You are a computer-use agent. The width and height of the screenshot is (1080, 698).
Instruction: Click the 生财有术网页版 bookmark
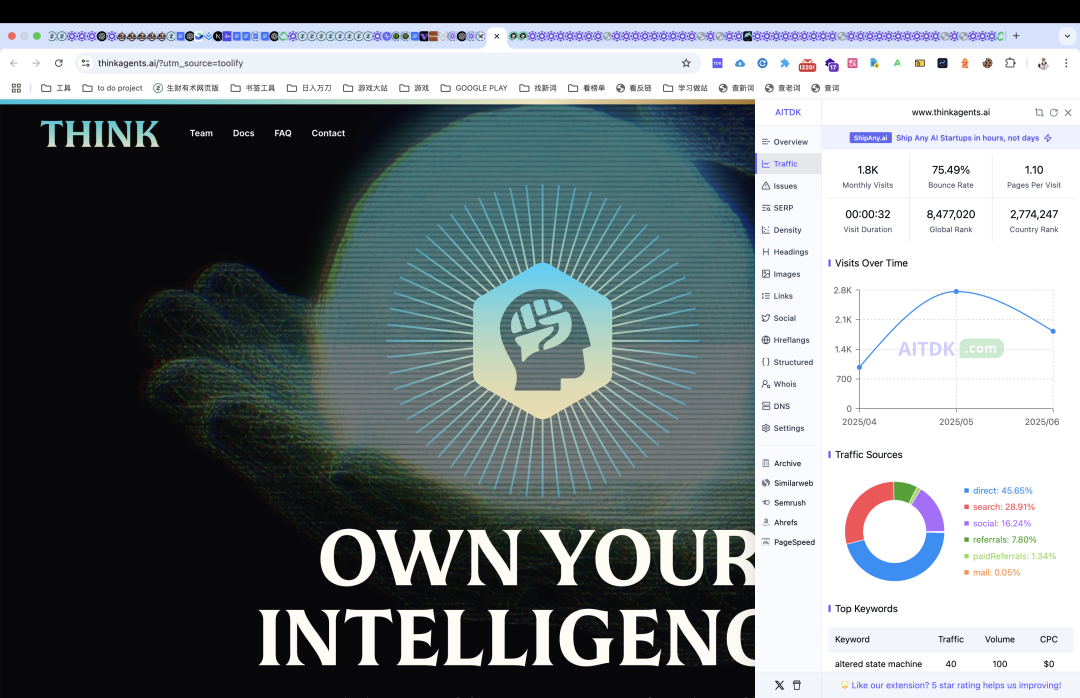pos(186,88)
